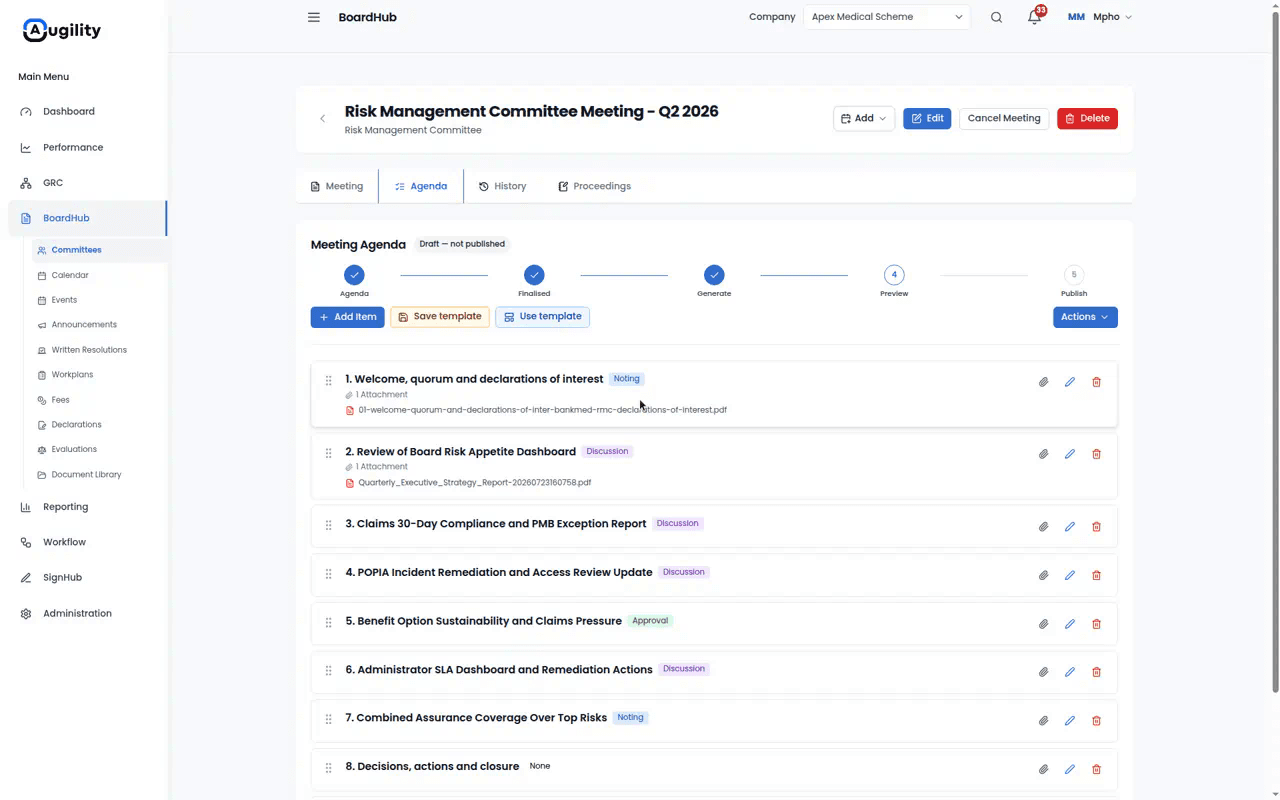Attach file to Welcome, quorum agenda item
The width and height of the screenshot is (1280, 800).
click(1043, 382)
